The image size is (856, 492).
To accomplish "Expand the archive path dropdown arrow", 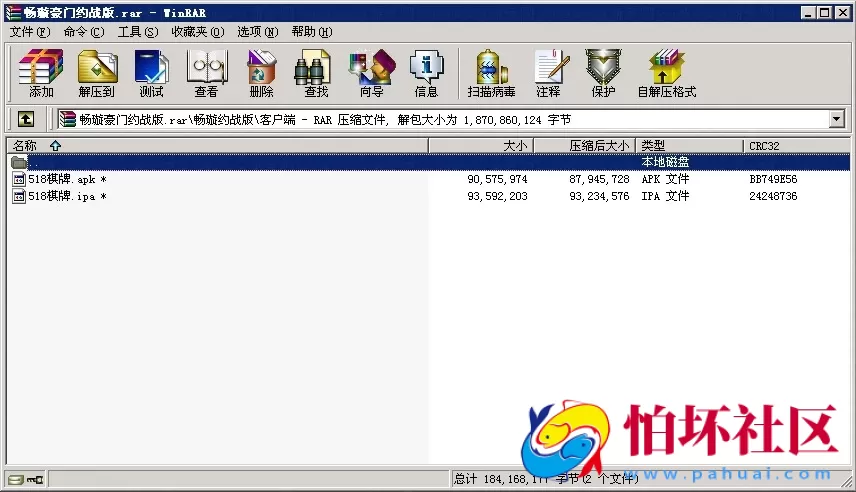I will [837, 119].
